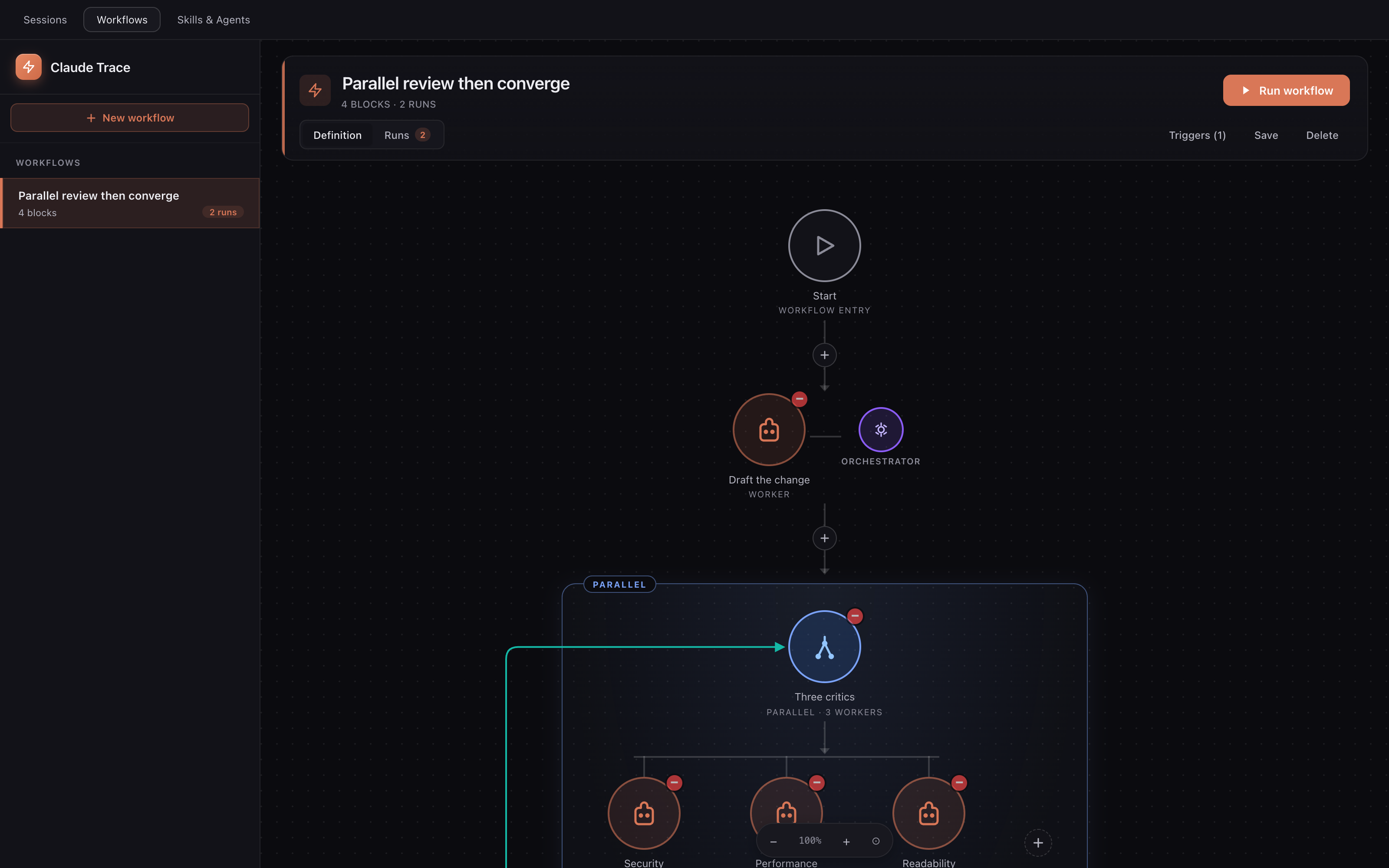Remove the Performance worker
The height and width of the screenshot is (868, 1389).
816,783
